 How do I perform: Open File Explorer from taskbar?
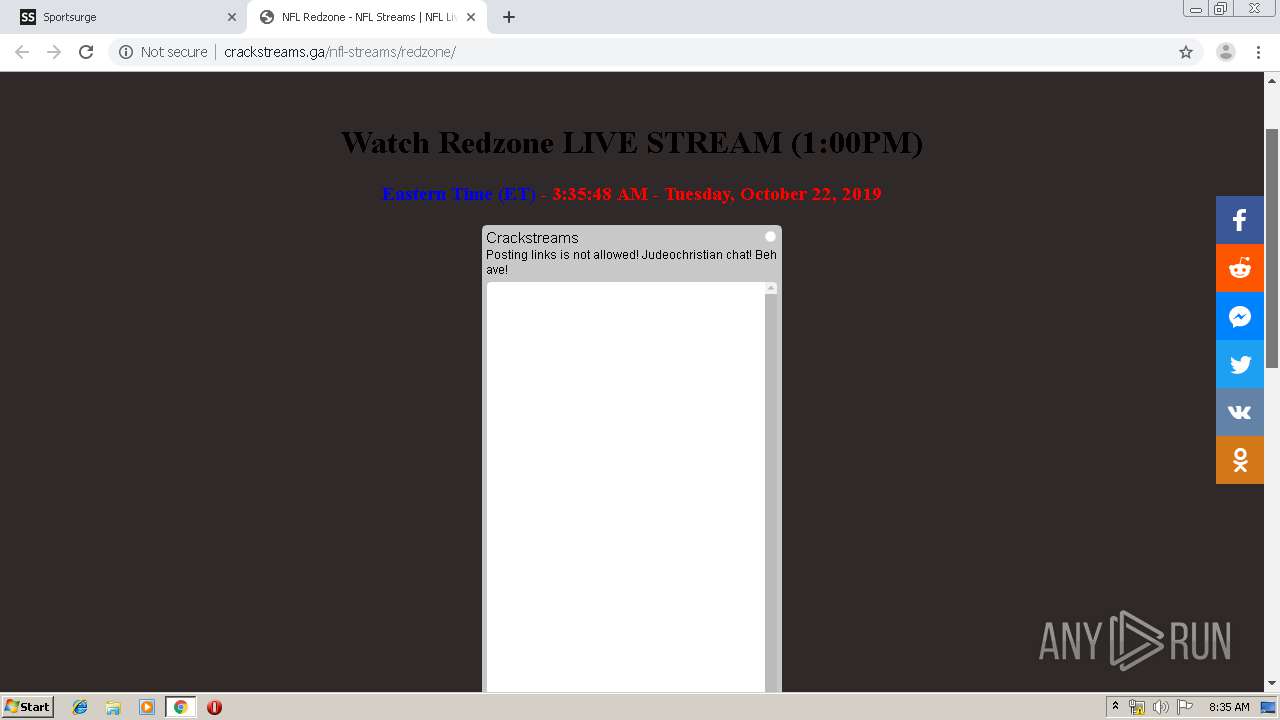(x=113, y=707)
